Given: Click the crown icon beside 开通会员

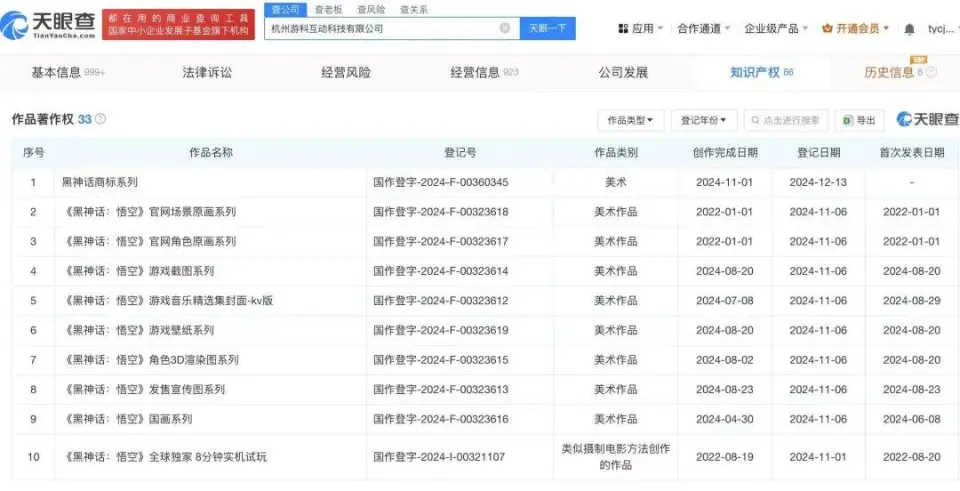Looking at the screenshot, I should pos(826,29).
